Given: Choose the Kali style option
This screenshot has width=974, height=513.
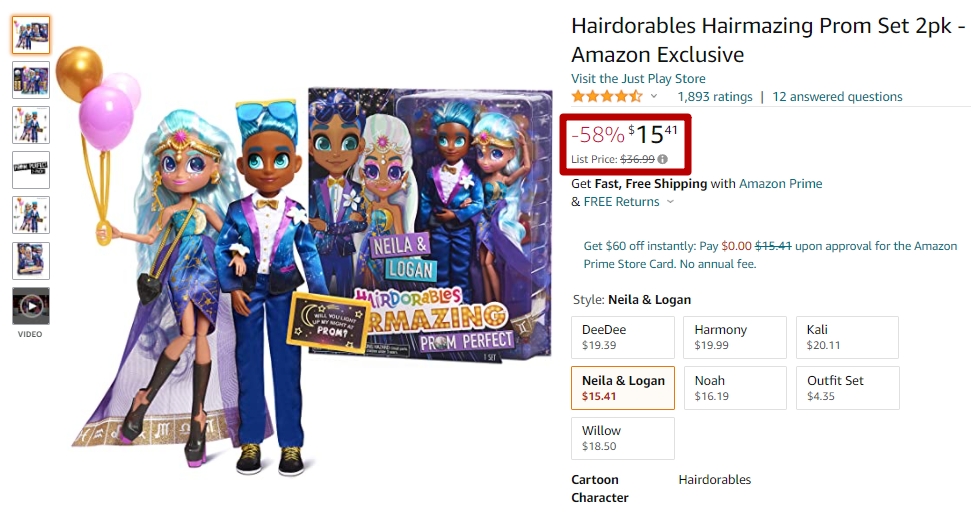Looking at the screenshot, I should [847, 337].
